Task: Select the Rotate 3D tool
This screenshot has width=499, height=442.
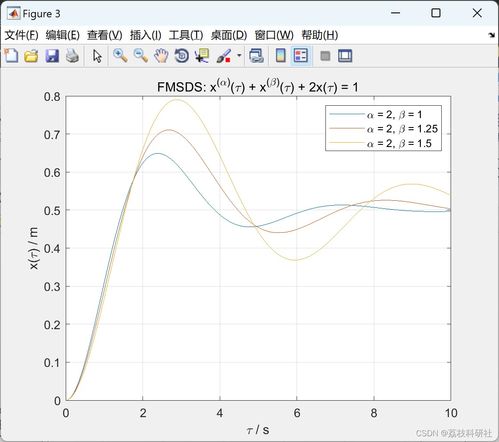Action: pos(182,56)
